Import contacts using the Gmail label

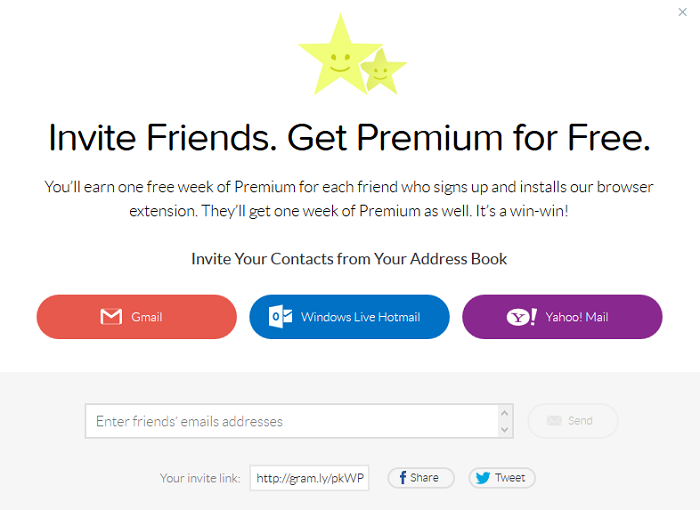click(x=147, y=317)
